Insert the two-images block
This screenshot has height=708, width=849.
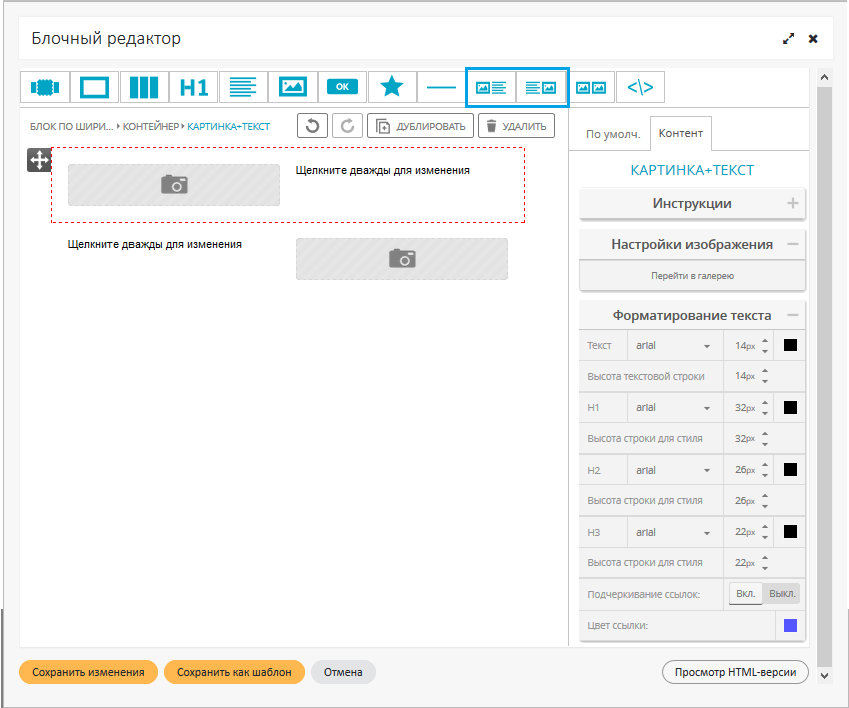(x=591, y=87)
